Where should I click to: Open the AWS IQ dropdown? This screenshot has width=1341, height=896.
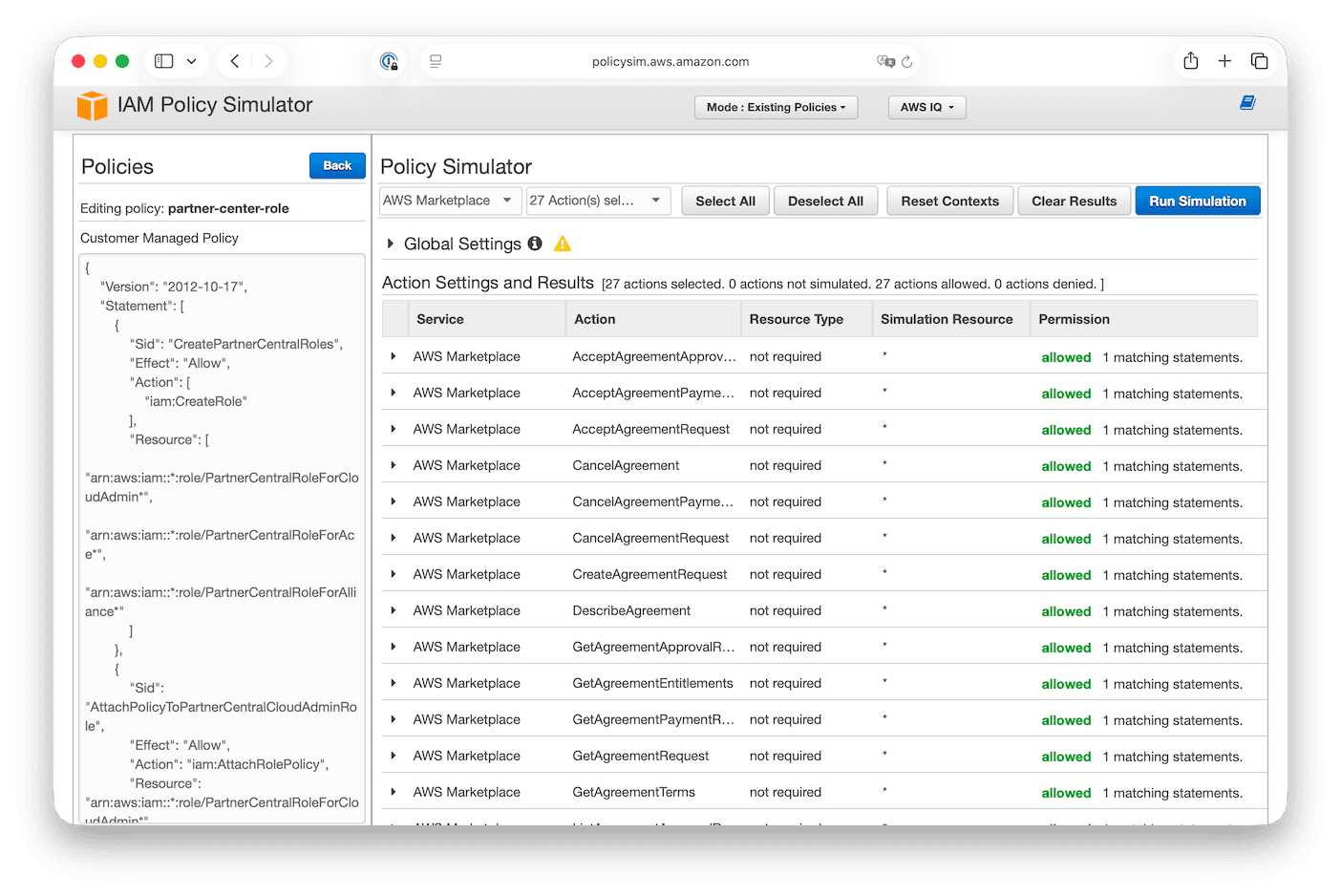click(x=926, y=107)
